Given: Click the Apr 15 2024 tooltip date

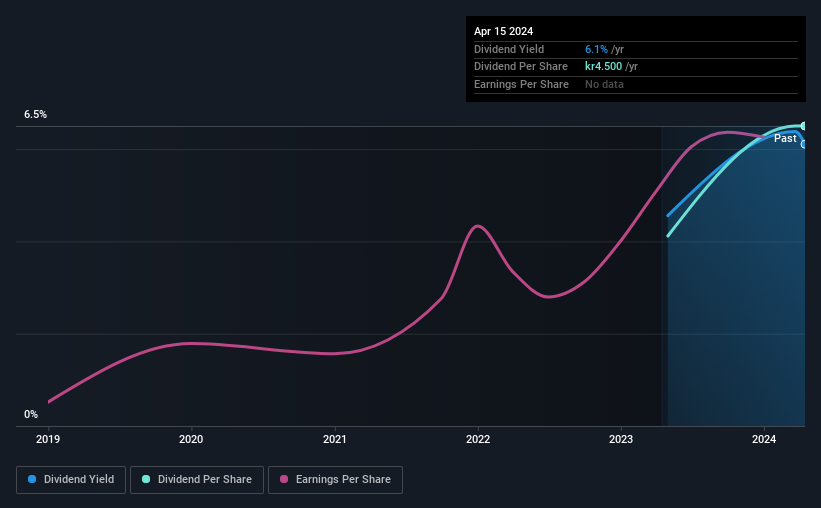Looking at the screenshot, I should click(504, 31).
